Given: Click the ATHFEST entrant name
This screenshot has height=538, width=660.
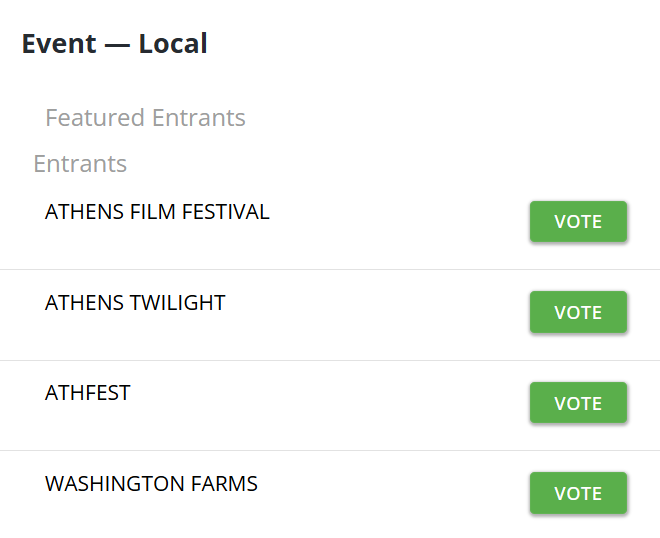Looking at the screenshot, I should pos(88,393).
